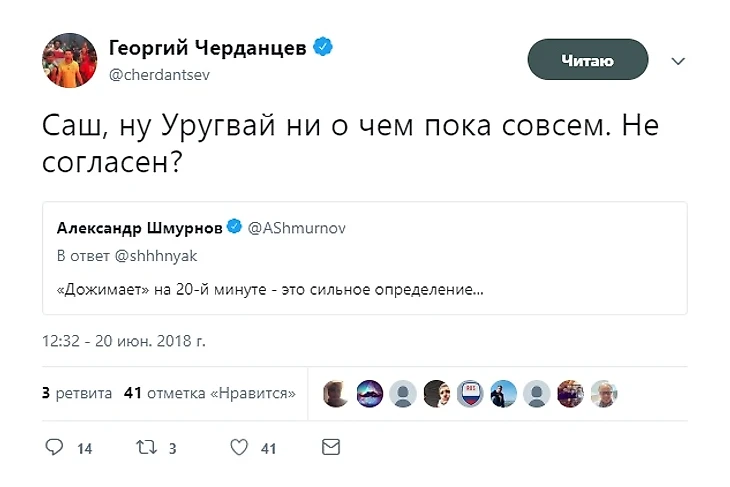Send tweet via envelope message icon

(x=331, y=447)
